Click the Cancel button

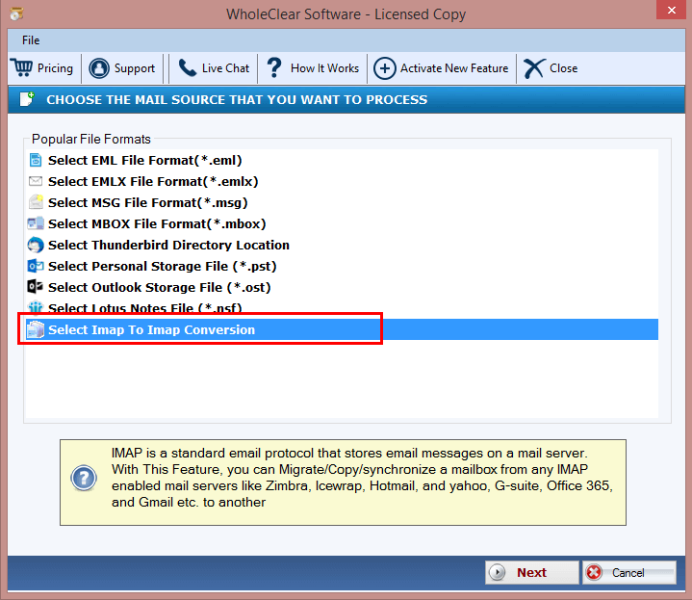pos(629,573)
